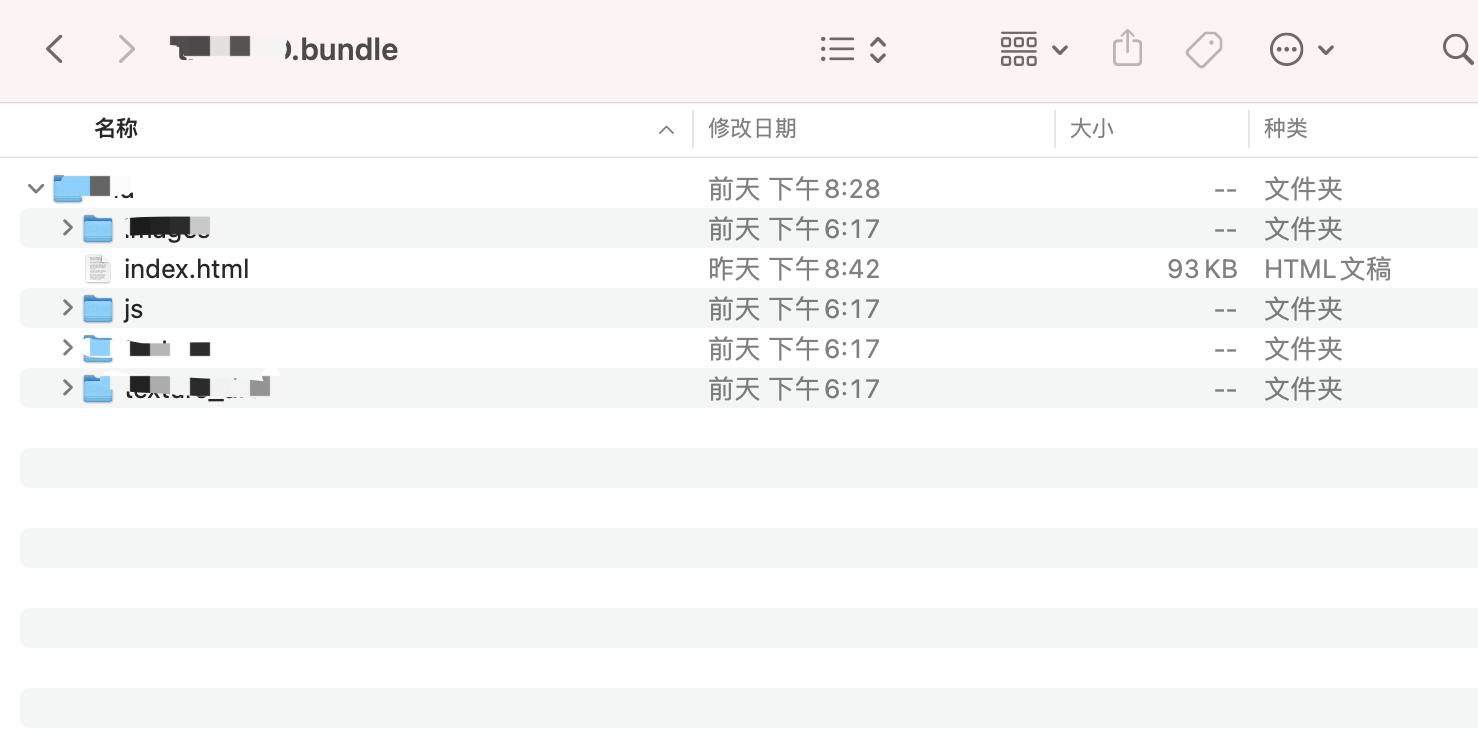Image resolution: width=1478 pixels, height=740 pixels.
Task: Expand the images folder disclosure triangle
Action: 67,228
